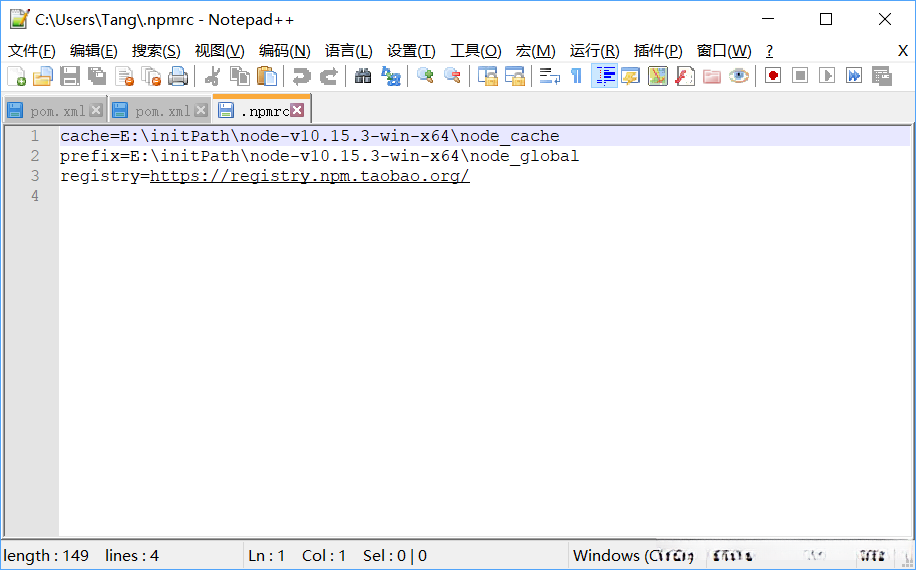Zoom in using the magnifier plus icon
The width and height of the screenshot is (916, 570).
(x=425, y=76)
